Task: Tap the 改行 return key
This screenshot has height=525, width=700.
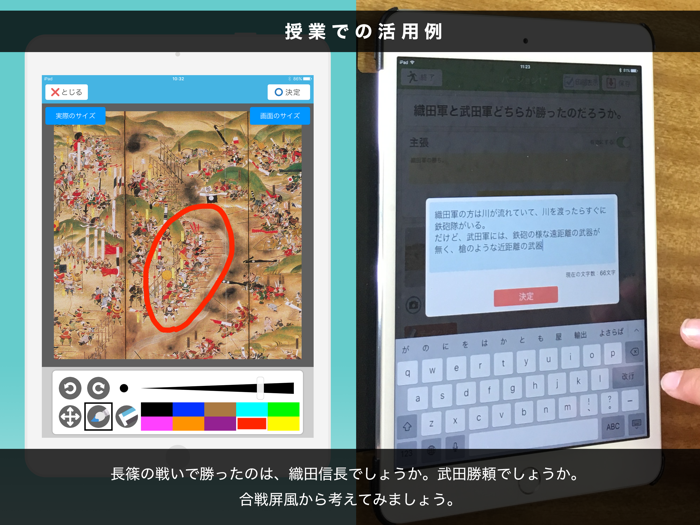Action: pos(628,376)
